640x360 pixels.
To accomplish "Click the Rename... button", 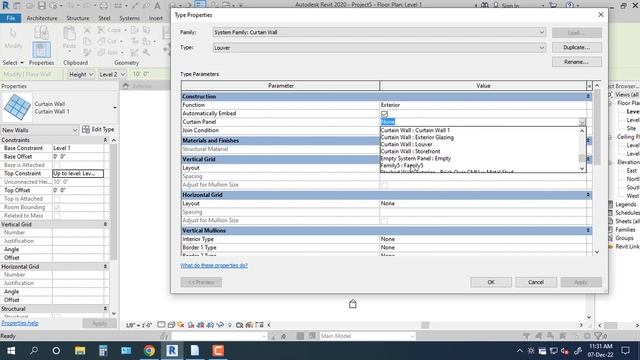I will pyautogui.click(x=576, y=62).
